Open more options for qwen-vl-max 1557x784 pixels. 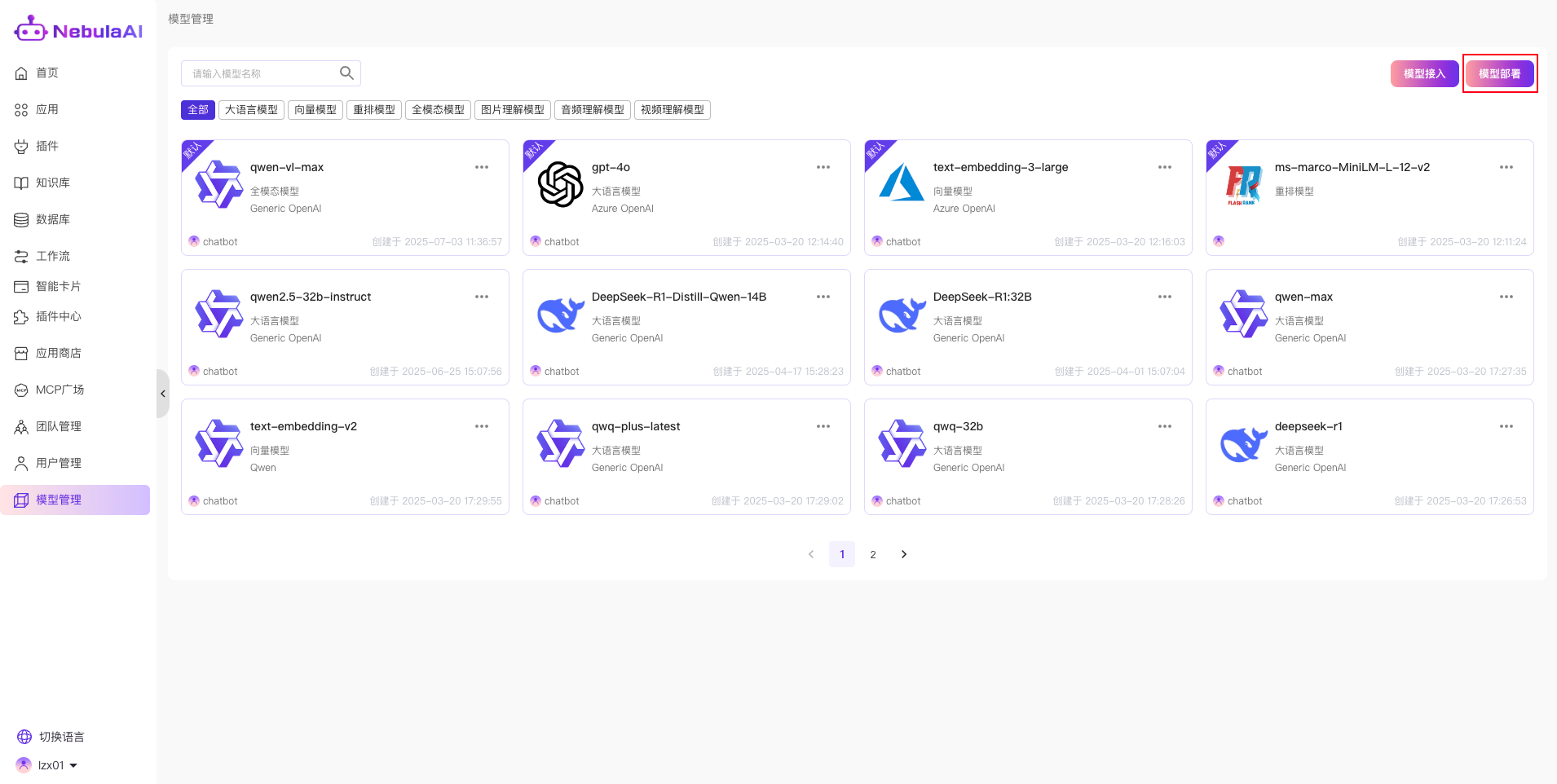pos(482,167)
